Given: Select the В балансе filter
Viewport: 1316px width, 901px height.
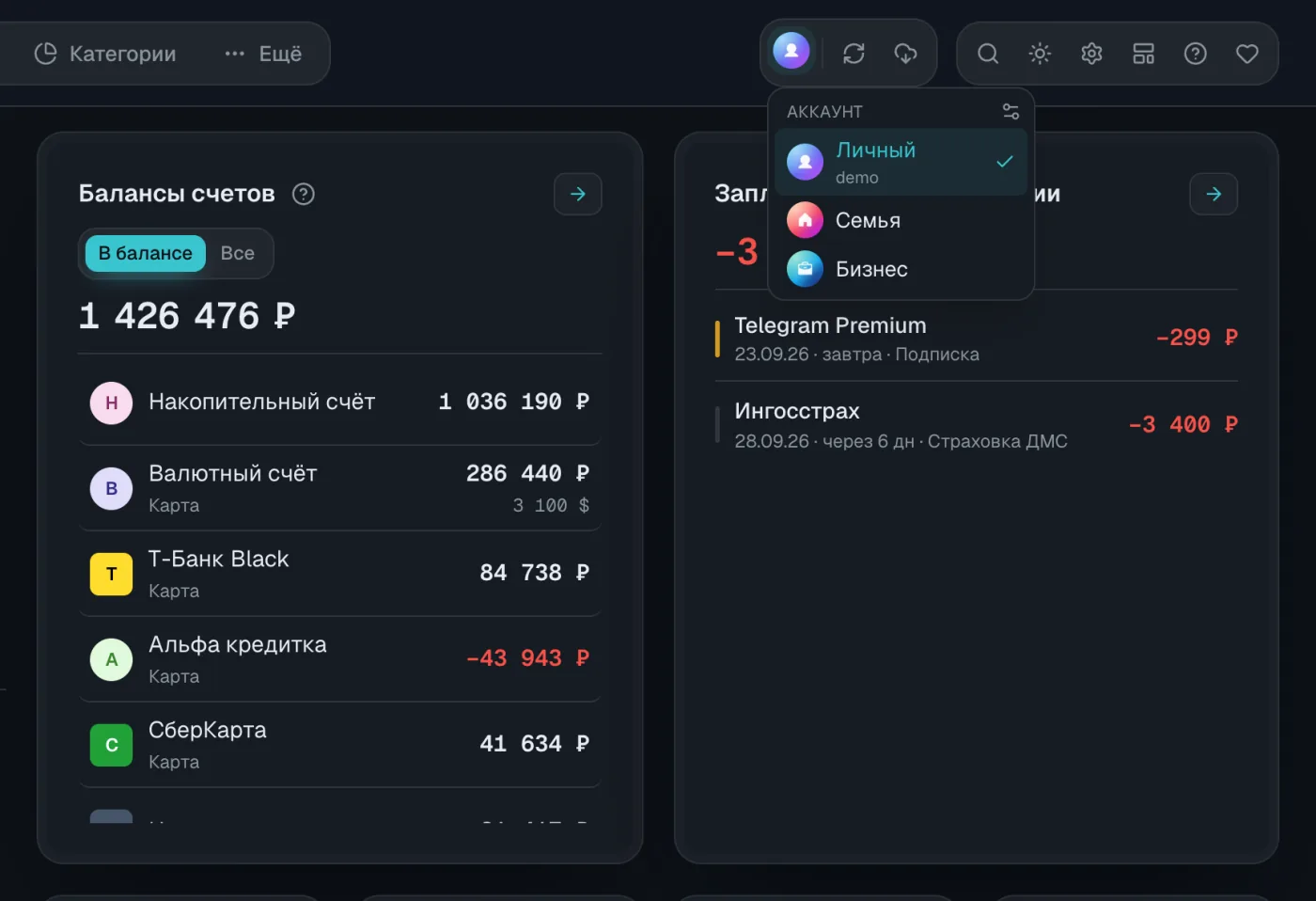Looking at the screenshot, I should (x=146, y=253).
